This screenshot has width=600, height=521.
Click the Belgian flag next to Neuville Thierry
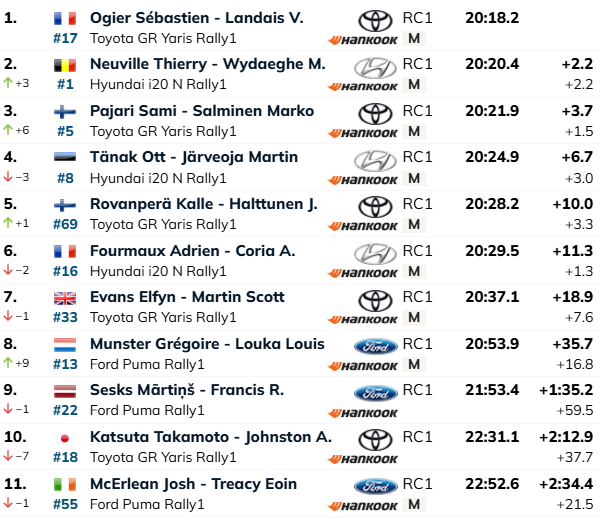[65, 65]
